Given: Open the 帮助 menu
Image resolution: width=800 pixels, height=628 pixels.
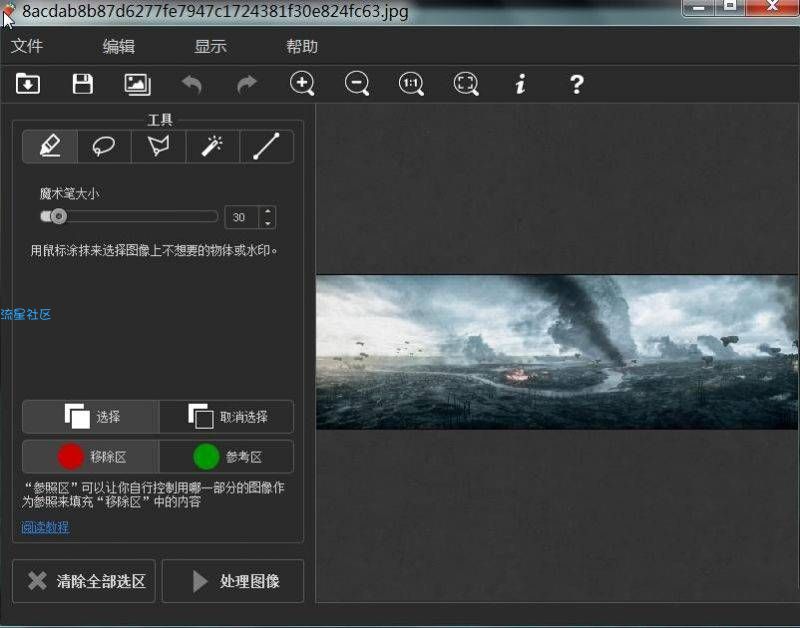Looking at the screenshot, I should coord(302,46).
